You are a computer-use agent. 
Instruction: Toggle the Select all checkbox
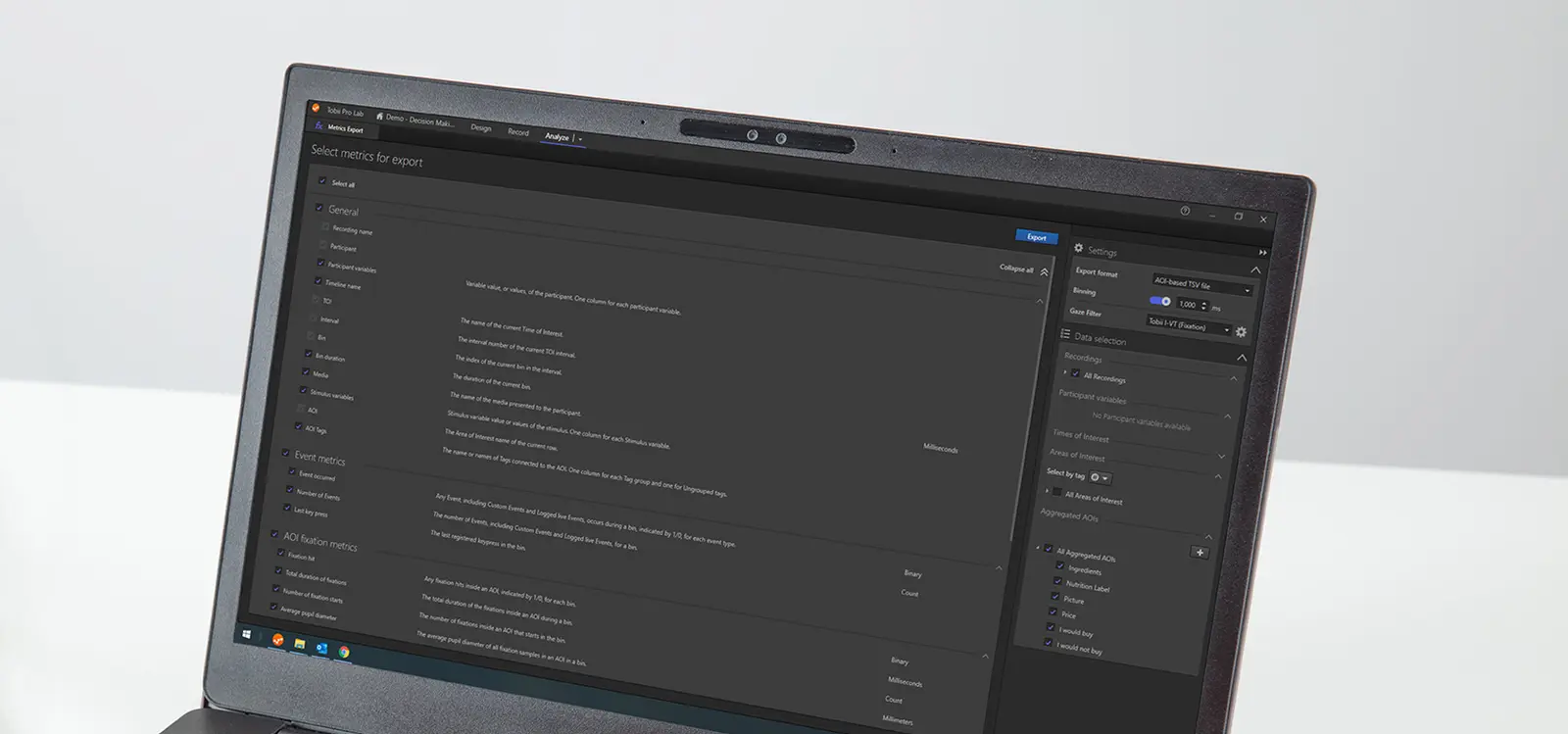(x=322, y=181)
